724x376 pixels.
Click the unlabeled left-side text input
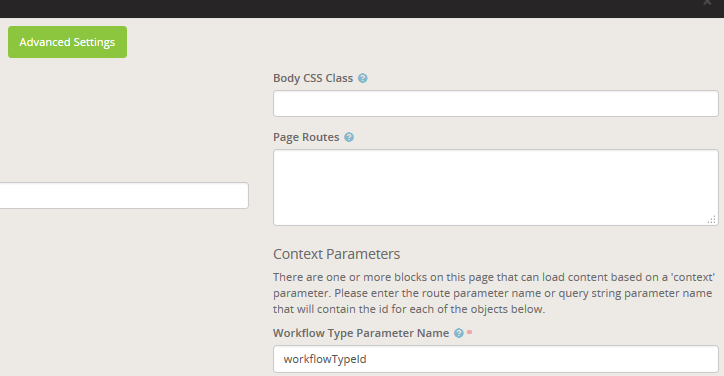click(124, 195)
